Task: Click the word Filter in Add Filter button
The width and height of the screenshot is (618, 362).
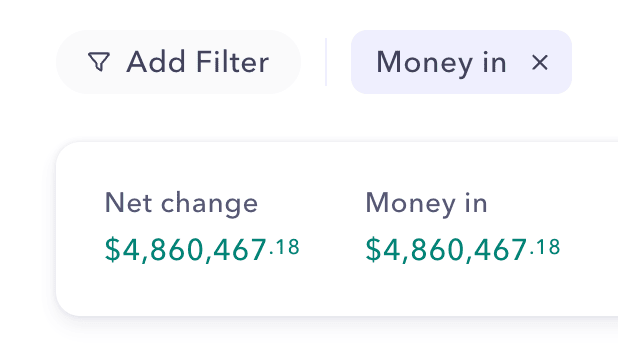Action: (x=233, y=62)
